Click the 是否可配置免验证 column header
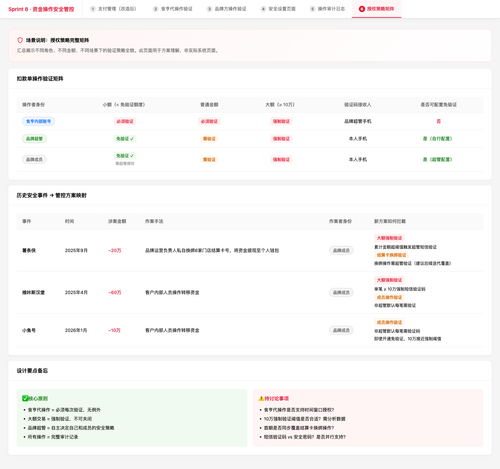The width and height of the screenshot is (500, 469). tap(439, 105)
